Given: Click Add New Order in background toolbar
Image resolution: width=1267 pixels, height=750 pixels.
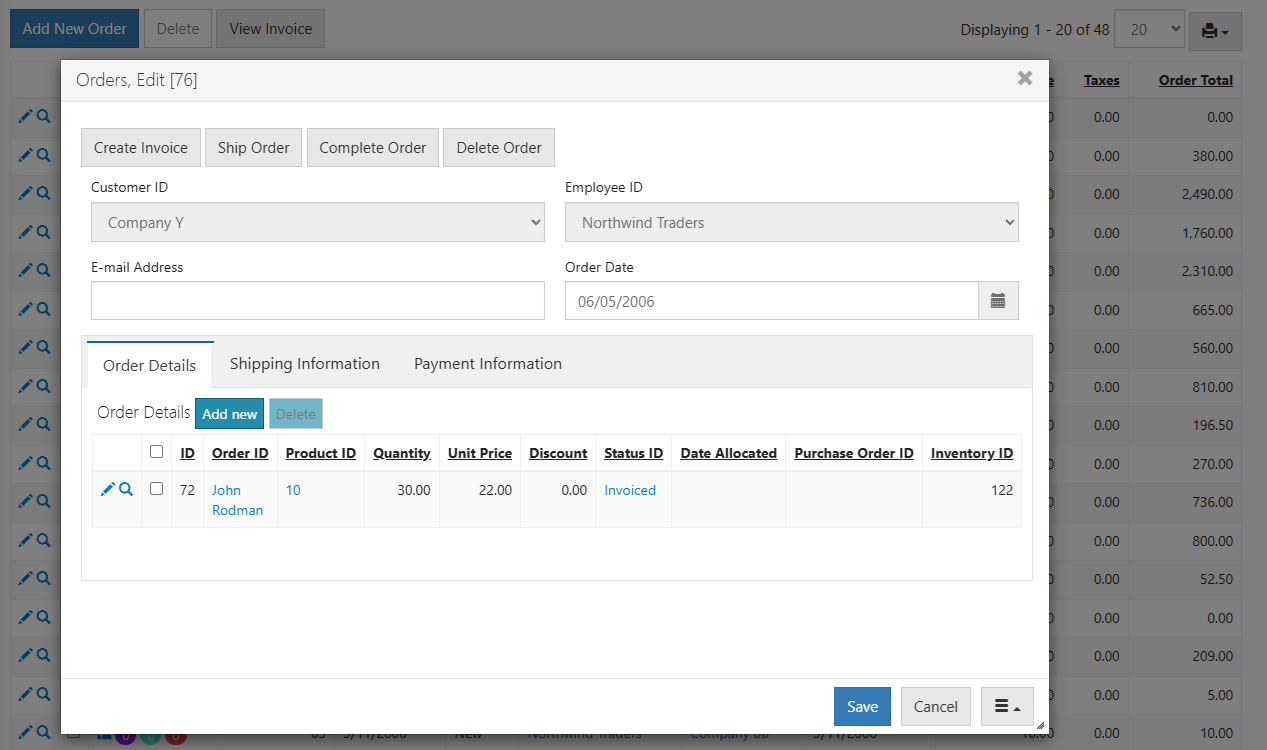Looking at the screenshot, I should tap(75, 29).
